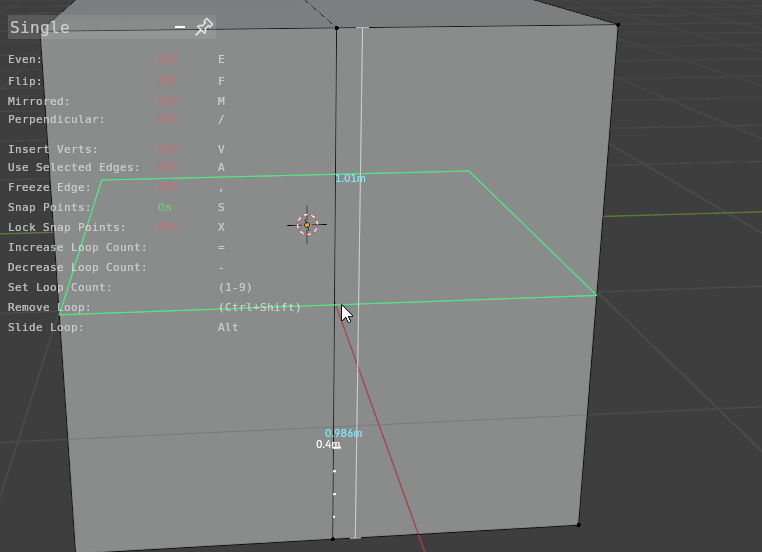
Task: Select the "Slide Loop:" label
Action: click(x=46, y=327)
